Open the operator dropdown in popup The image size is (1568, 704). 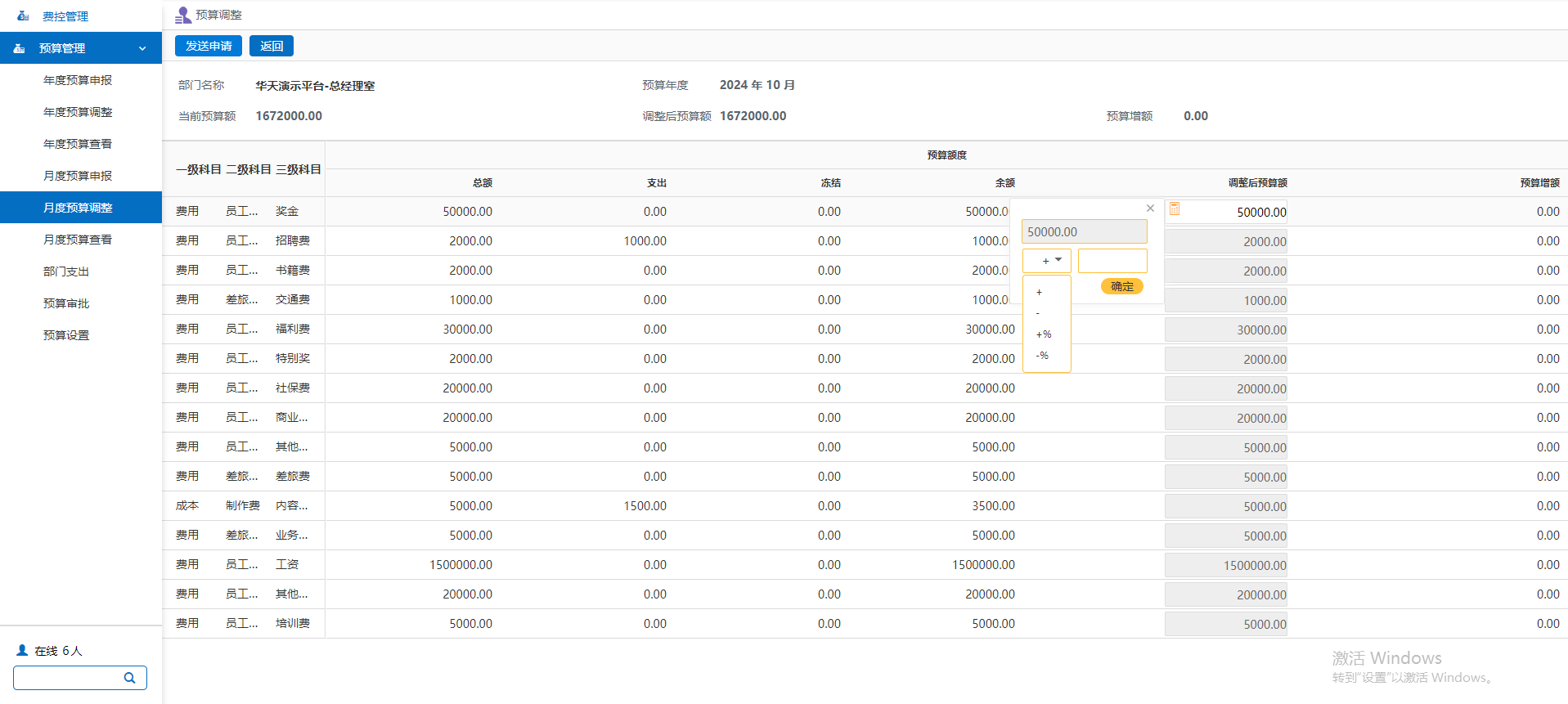pos(1047,261)
